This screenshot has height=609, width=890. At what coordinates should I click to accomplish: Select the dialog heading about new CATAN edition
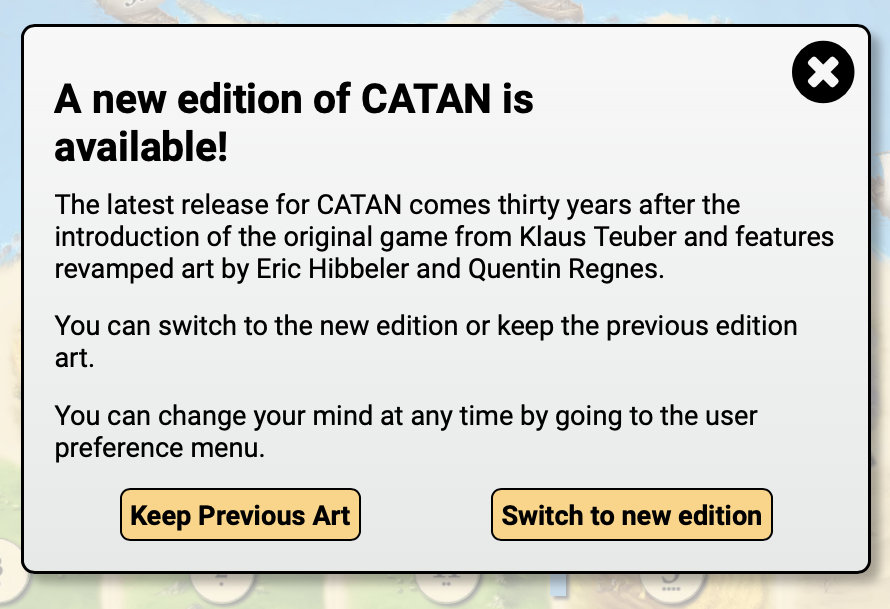pos(293,123)
